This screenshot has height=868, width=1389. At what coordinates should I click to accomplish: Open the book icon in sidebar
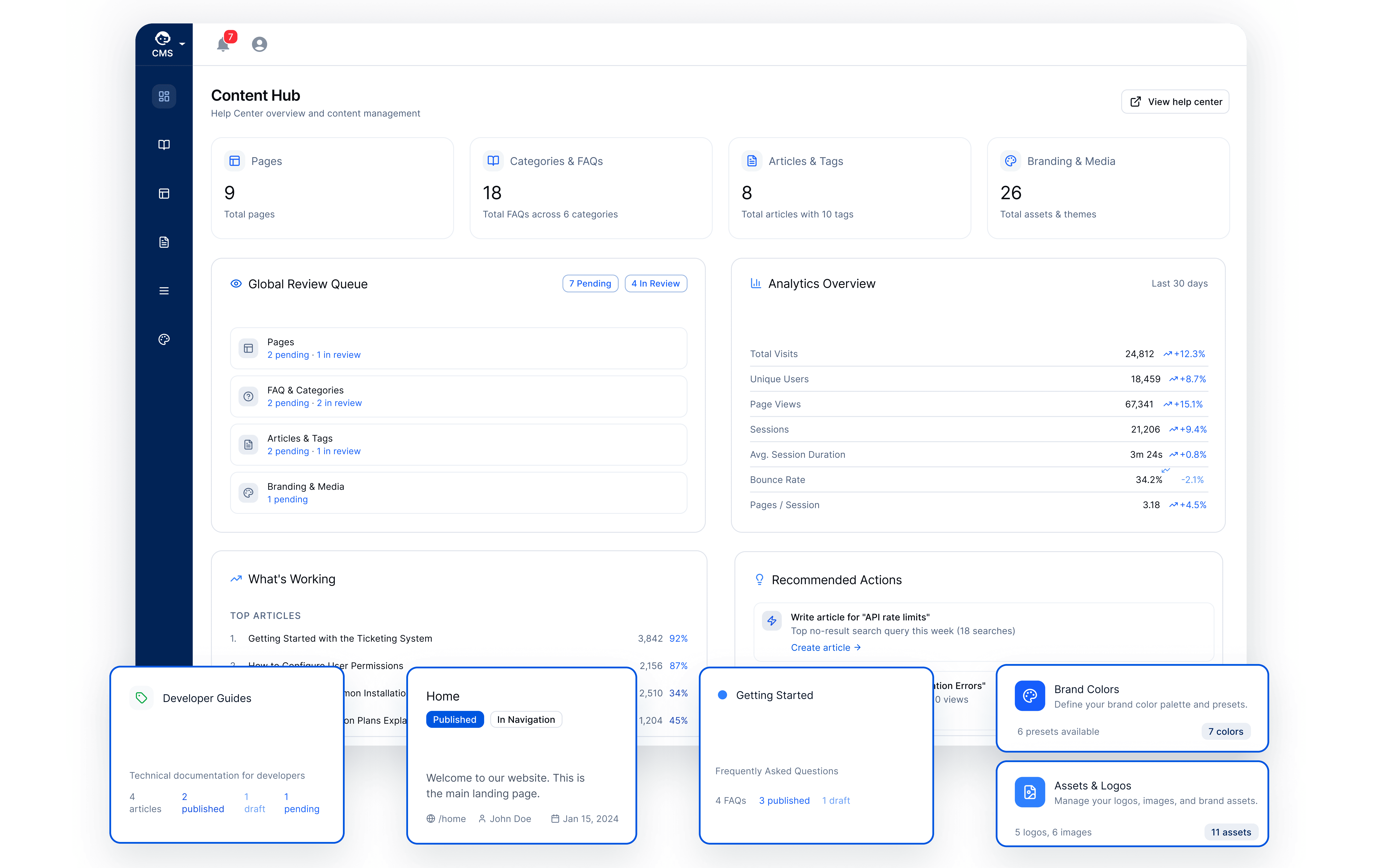coord(164,145)
